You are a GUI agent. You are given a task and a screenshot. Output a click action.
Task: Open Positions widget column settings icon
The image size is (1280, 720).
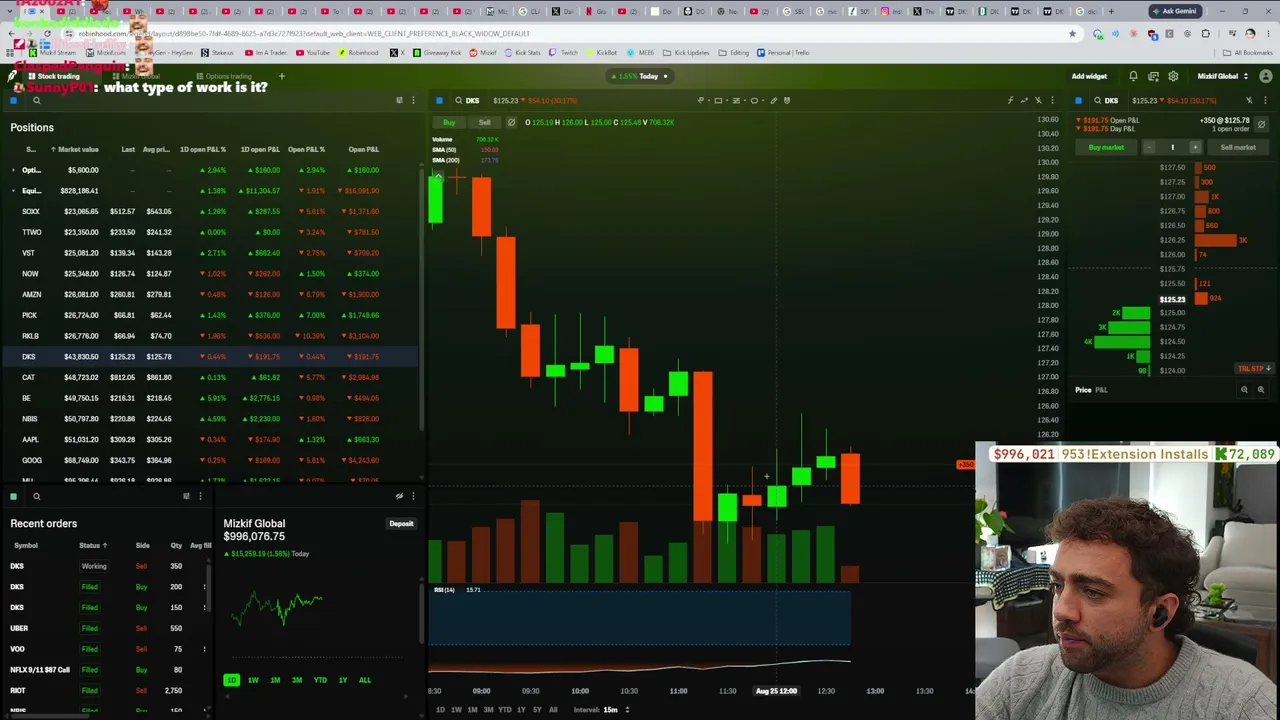(x=399, y=100)
